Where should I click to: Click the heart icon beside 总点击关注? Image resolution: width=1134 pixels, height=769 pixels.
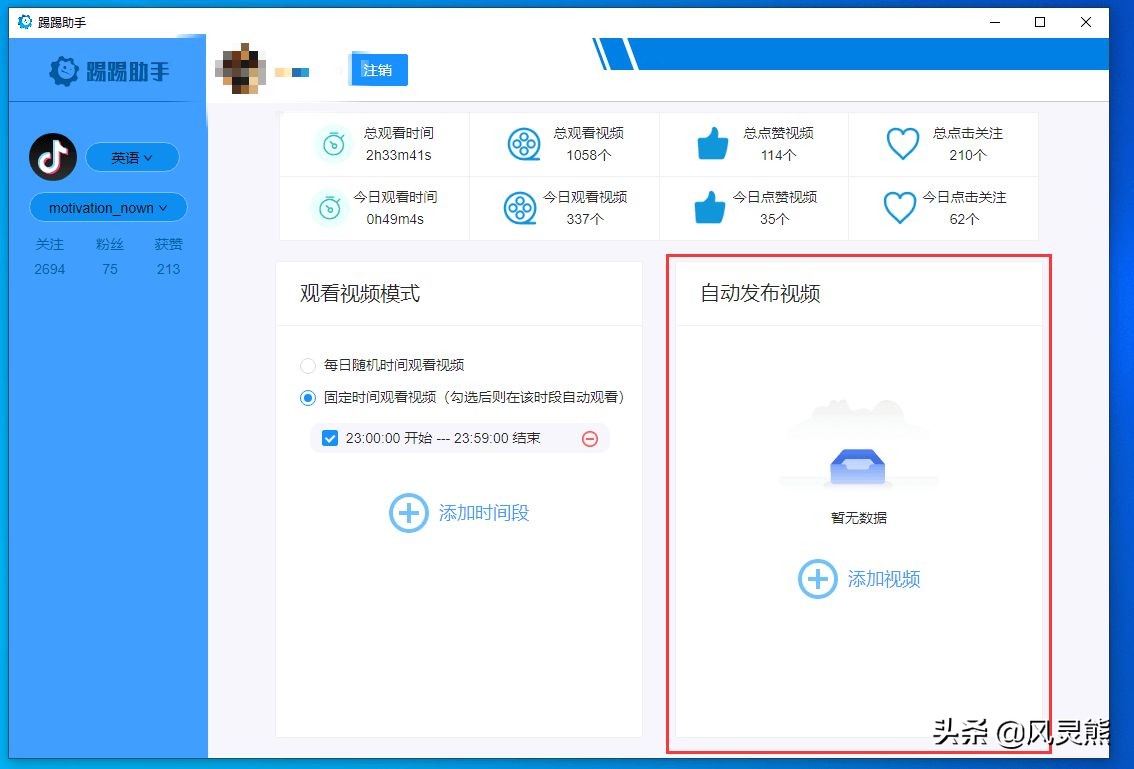coord(902,144)
